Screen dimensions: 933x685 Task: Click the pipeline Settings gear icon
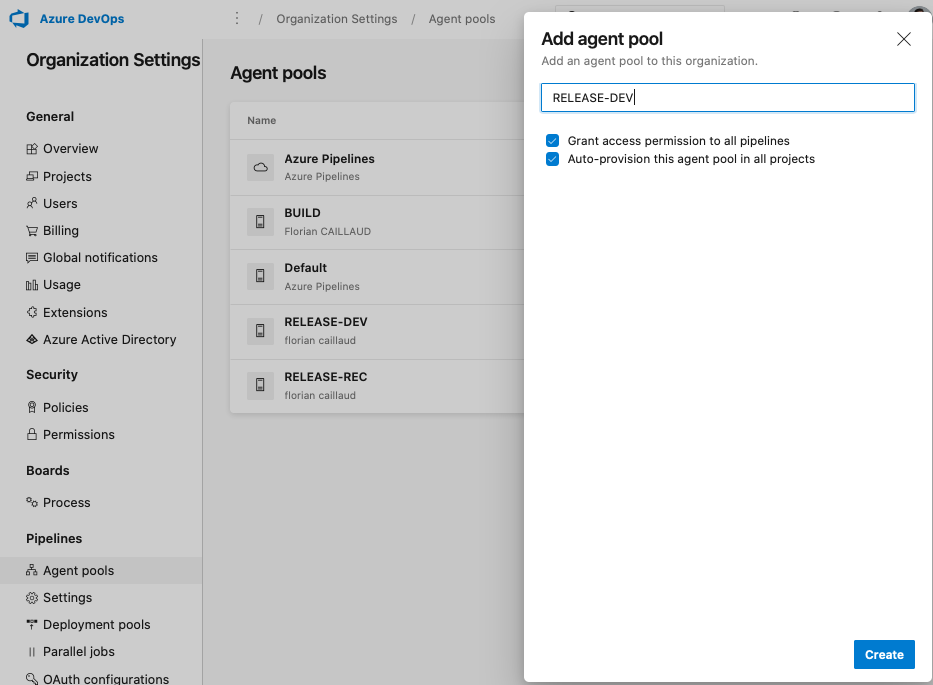(x=32, y=598)
